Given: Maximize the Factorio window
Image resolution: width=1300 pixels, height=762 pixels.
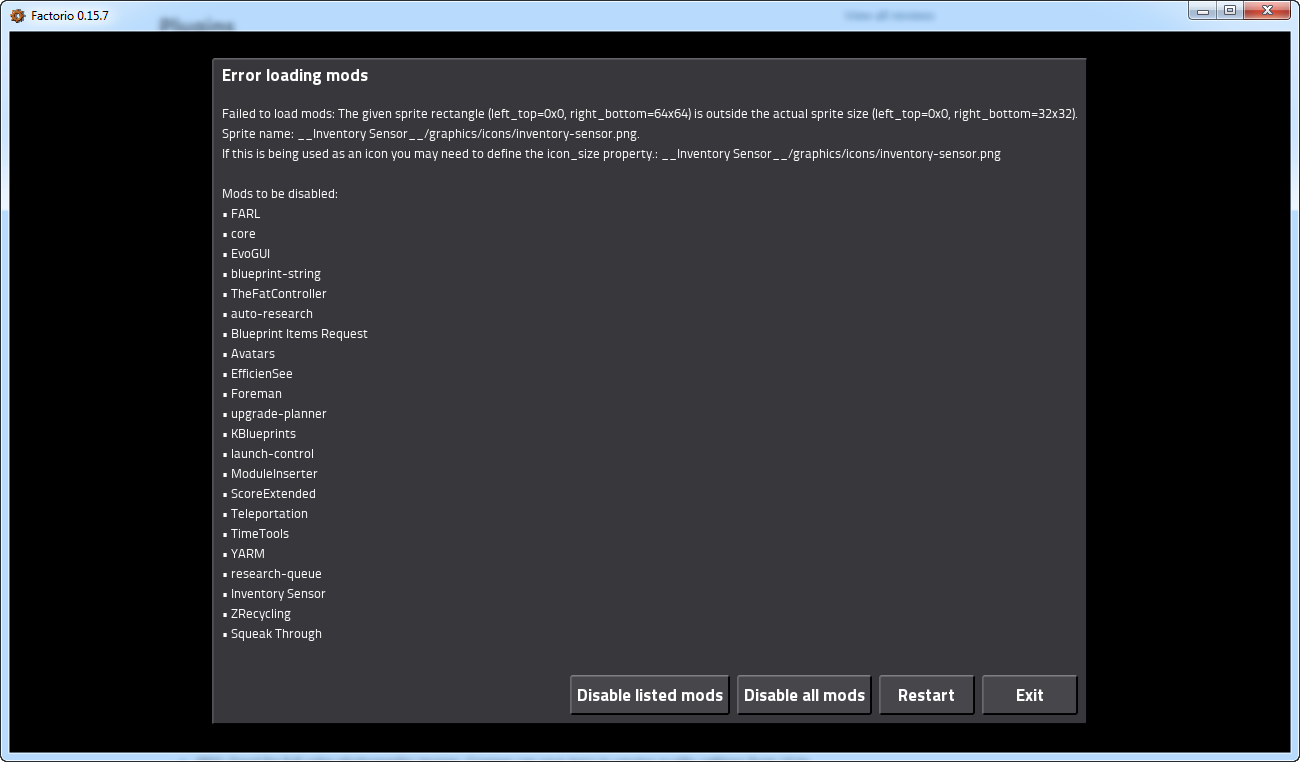Looking at the screenshot, I should coord(1228,11).
